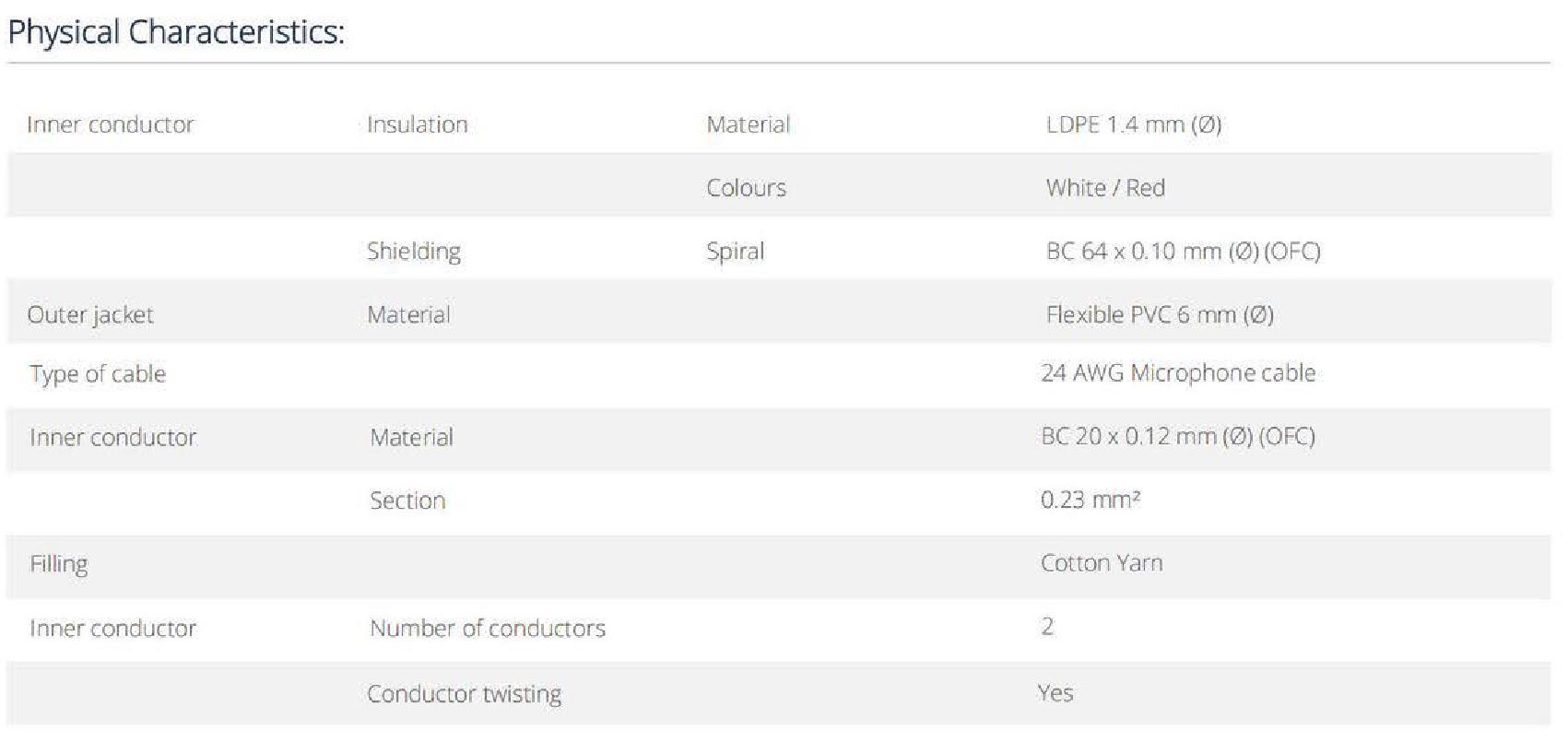Select the Spiral shielding type text

[735, 252]
